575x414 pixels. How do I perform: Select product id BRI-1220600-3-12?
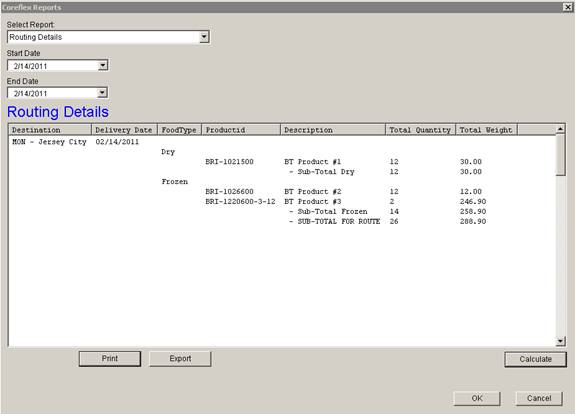point(240,201)
